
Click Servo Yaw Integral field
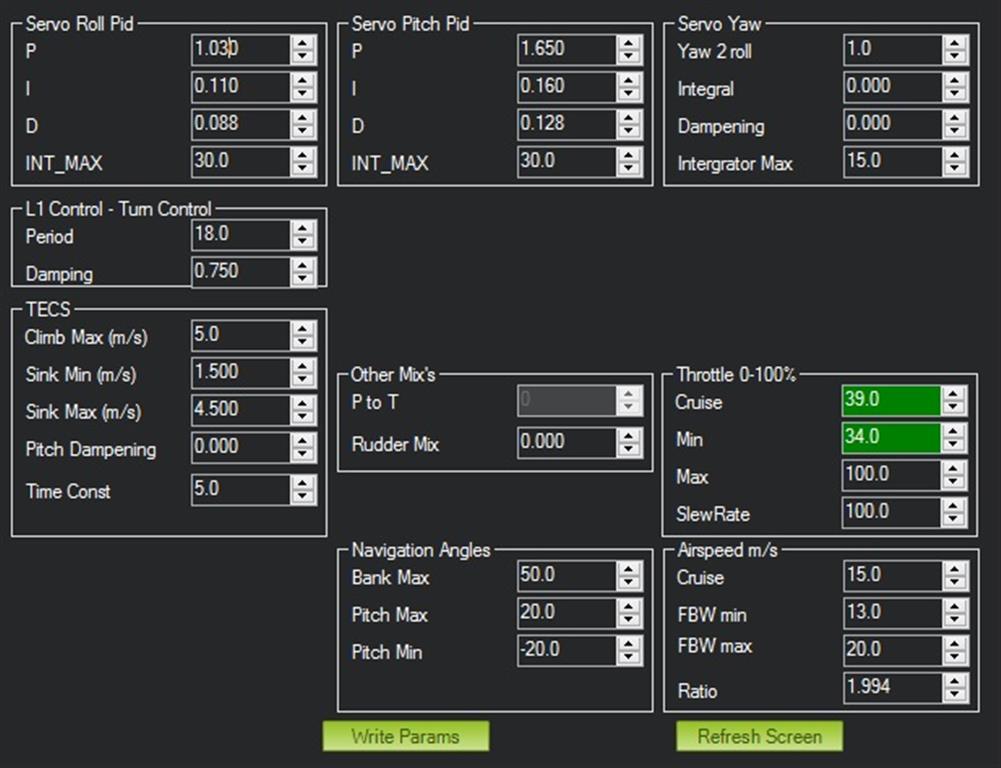click(893, 87)
